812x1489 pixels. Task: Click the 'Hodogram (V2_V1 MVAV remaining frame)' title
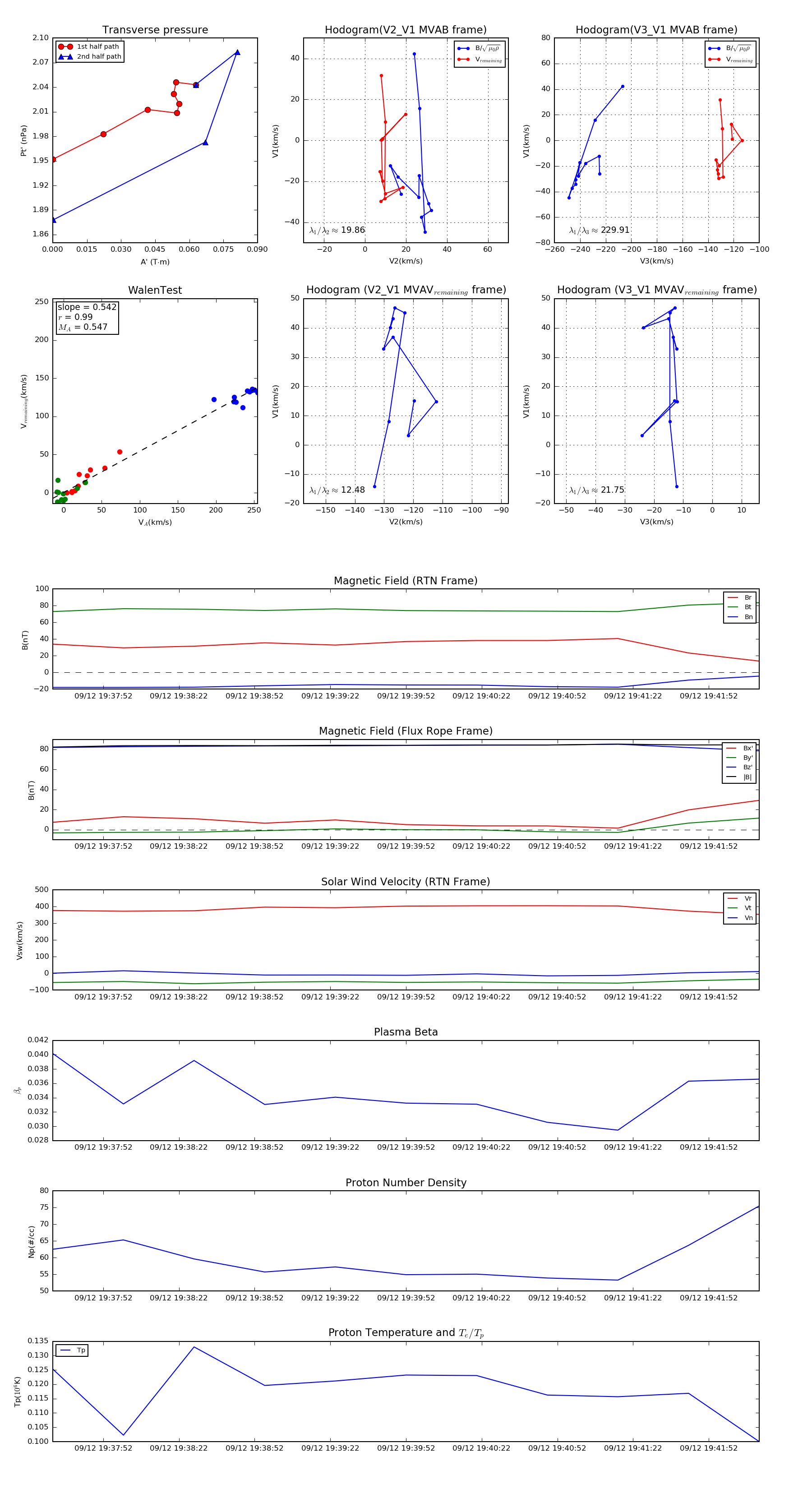406,290
